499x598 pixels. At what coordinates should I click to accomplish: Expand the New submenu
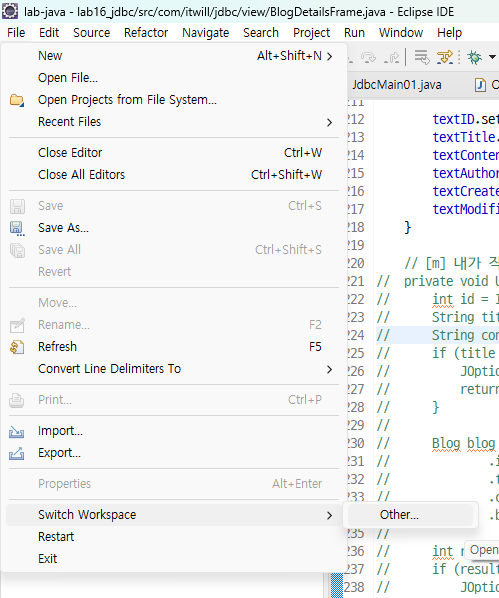(x=174, y=56)
